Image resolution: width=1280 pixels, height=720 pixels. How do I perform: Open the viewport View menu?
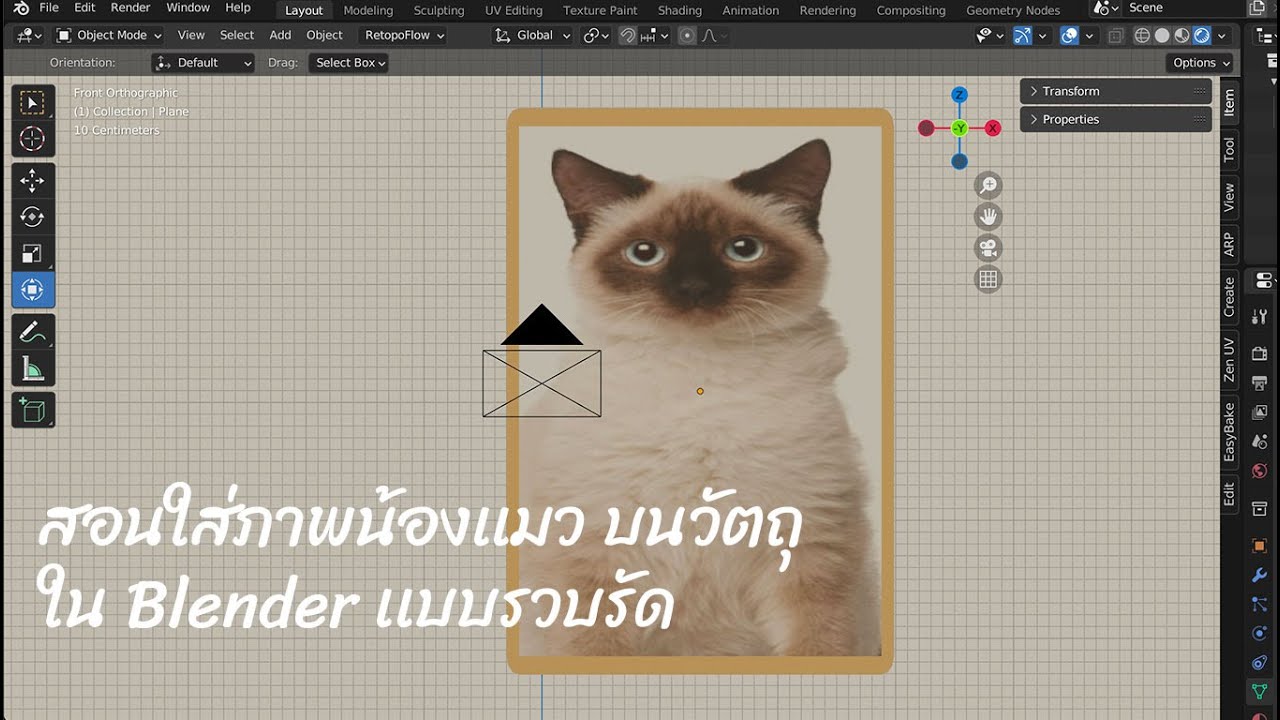pyautogui.click(x=191, y=35)
